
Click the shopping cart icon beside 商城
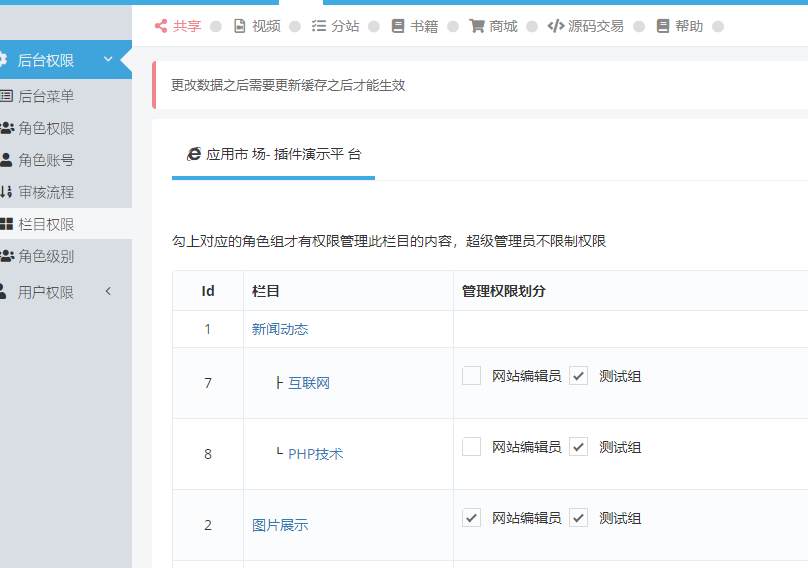(477, 26)
